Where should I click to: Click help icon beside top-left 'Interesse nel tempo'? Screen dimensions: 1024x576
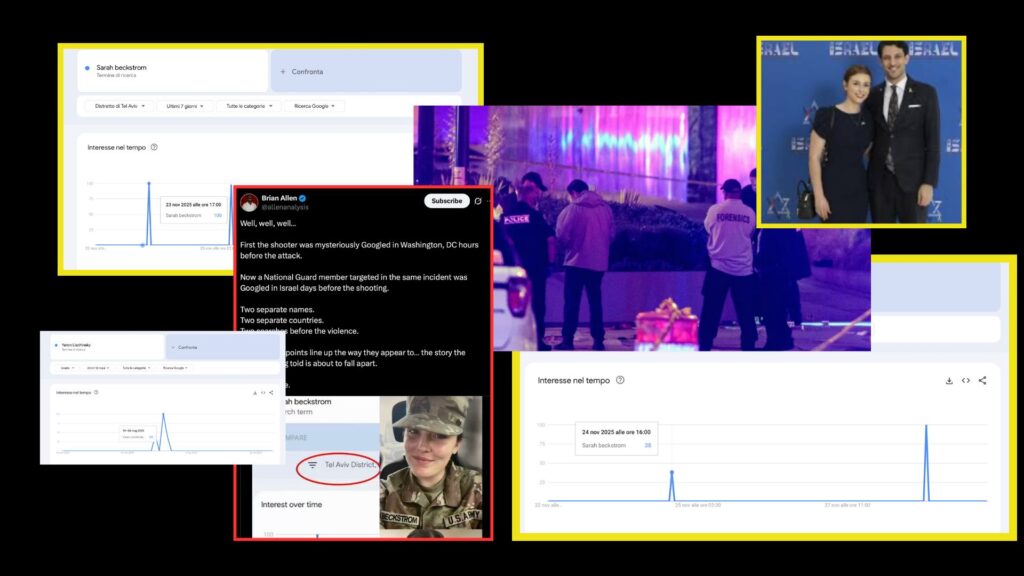tap(154, 147)
